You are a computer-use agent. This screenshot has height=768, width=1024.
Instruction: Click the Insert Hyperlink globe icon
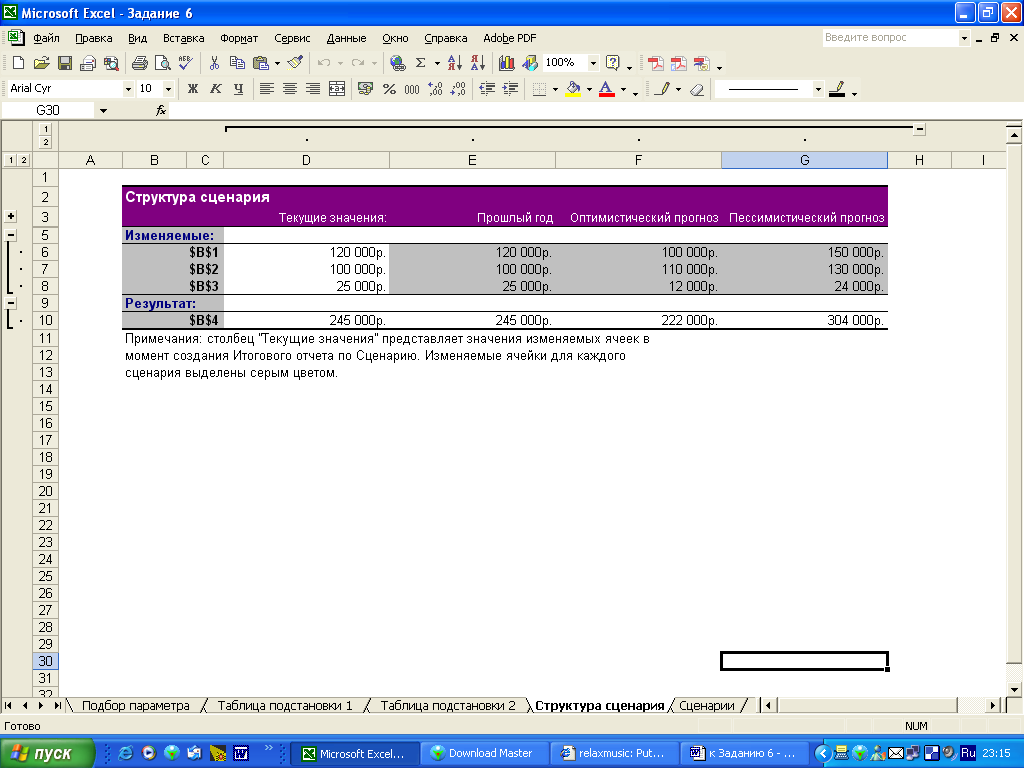pyautogui.click(x=397, y=63)
